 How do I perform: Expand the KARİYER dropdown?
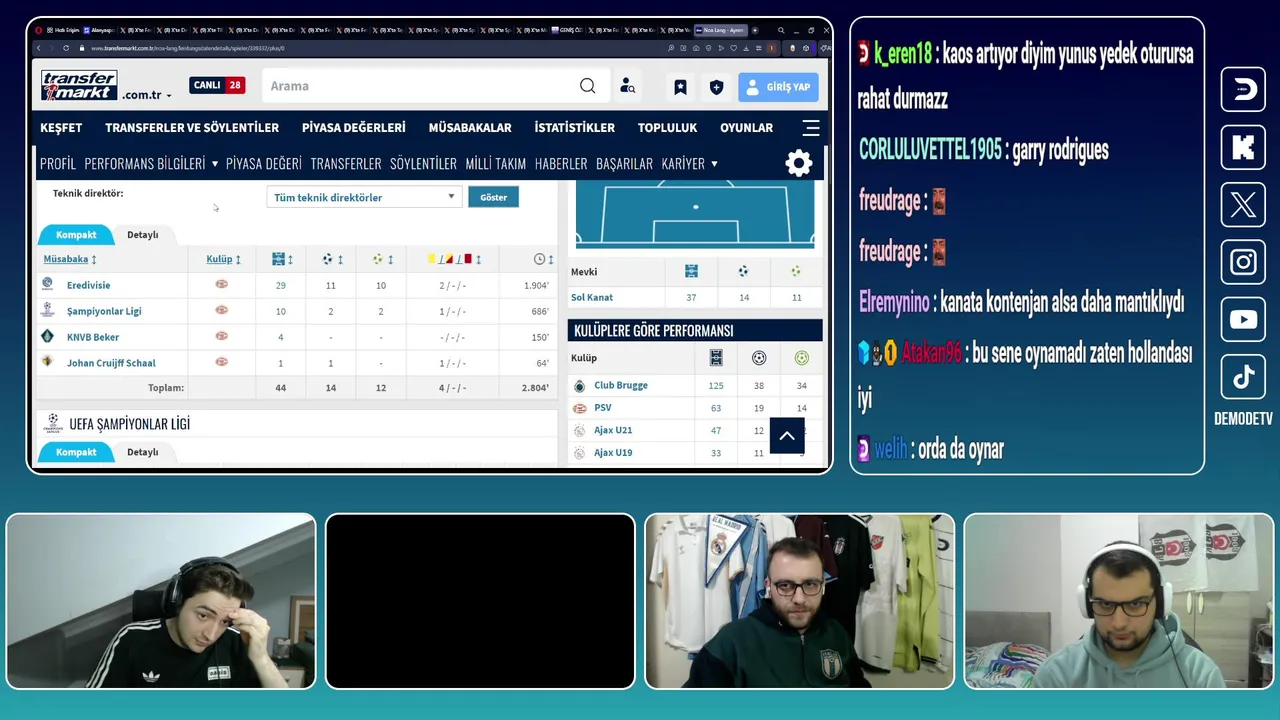(689, 164)
